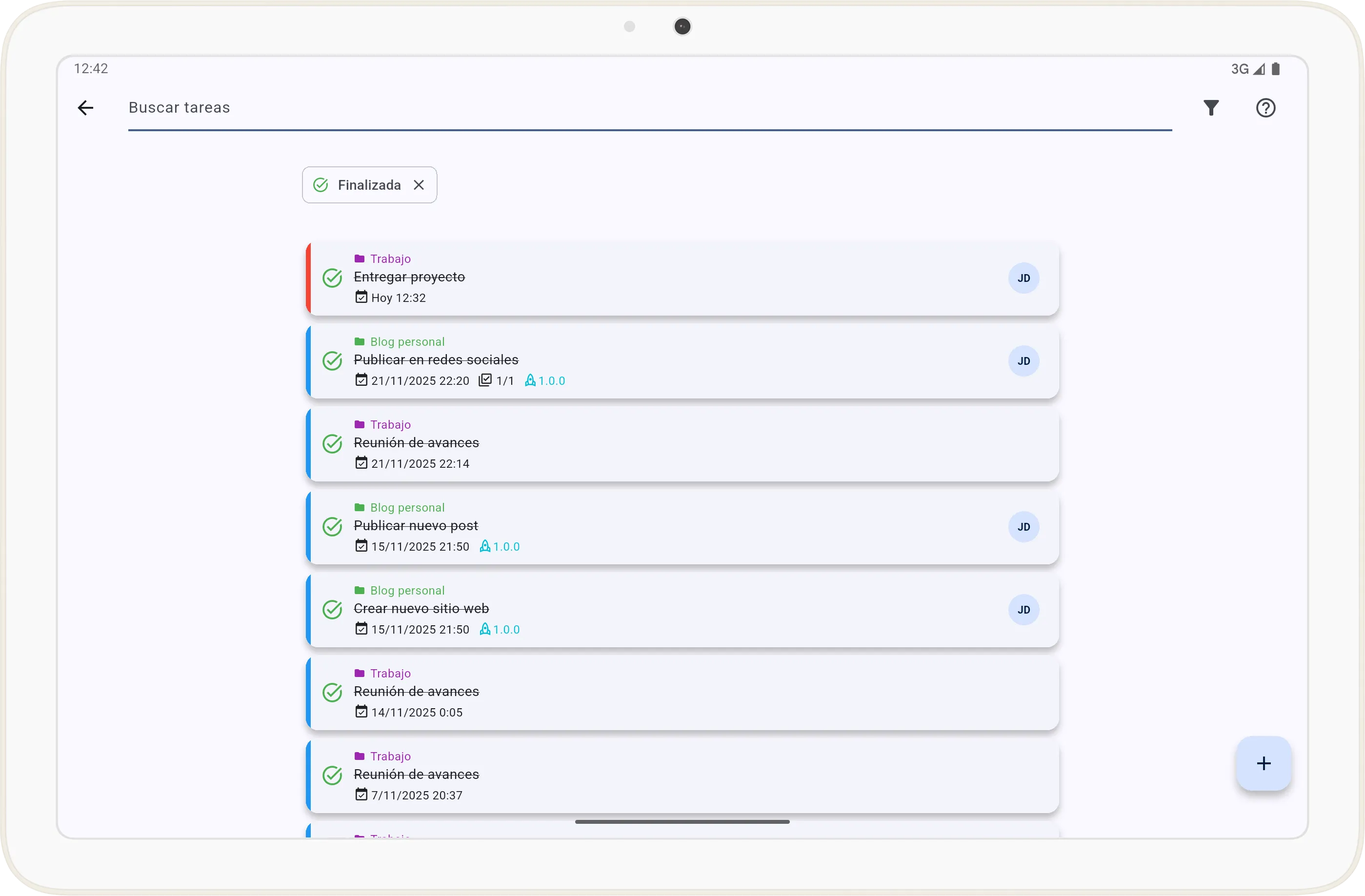Viewport: 1365px width, 896px height.
Task: Toggle completion of Entregar proyecto
Action: coord(333,278)
